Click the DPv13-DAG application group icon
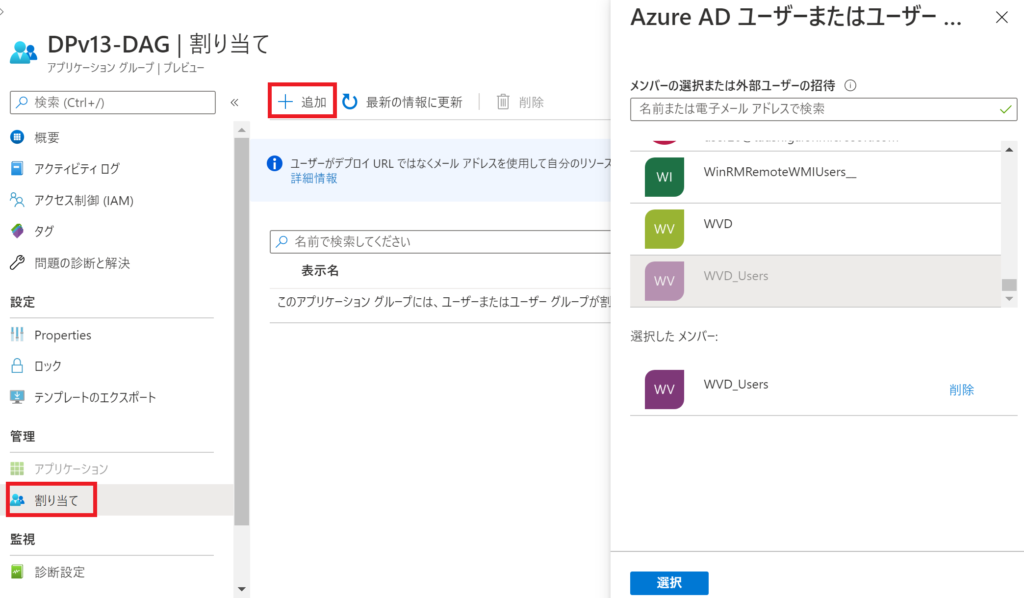The image size is (1024, 598). [24, 52]
